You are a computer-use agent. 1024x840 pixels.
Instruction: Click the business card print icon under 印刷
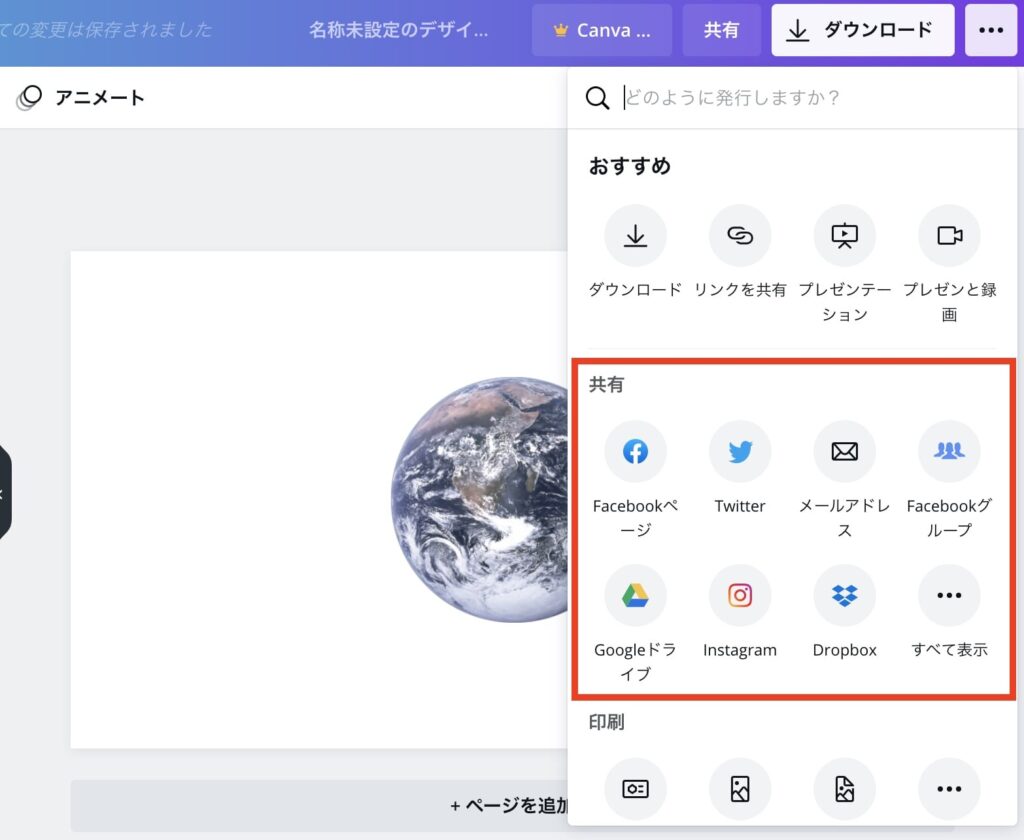pos(635,789)
